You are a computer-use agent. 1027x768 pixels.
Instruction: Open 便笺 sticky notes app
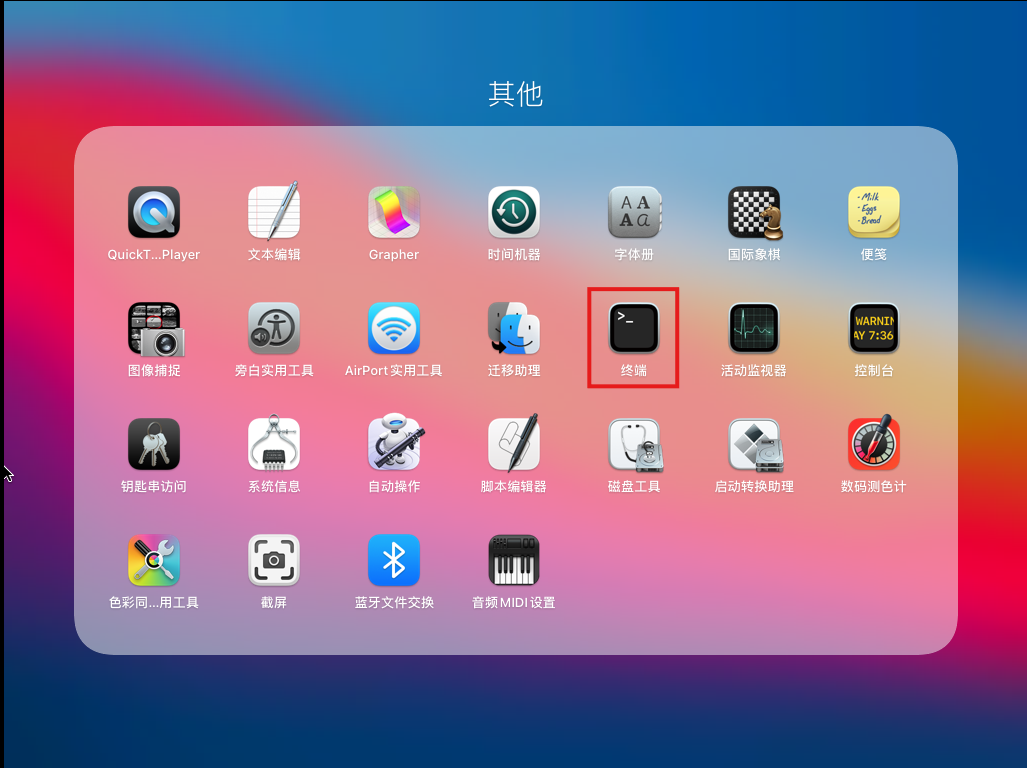tap(874, 212)
